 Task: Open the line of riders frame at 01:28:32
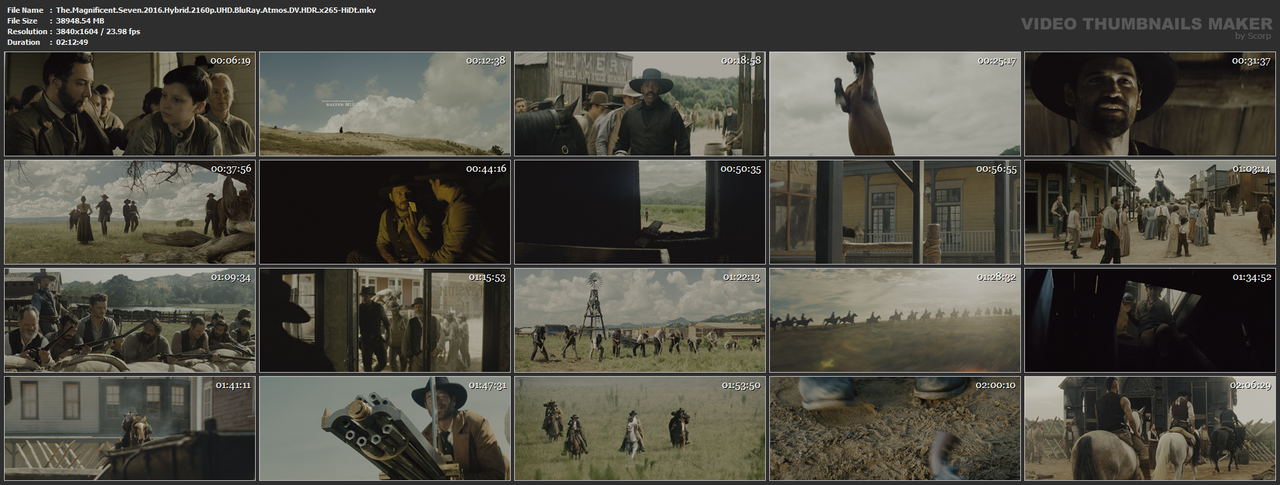(x=895, y=319)
